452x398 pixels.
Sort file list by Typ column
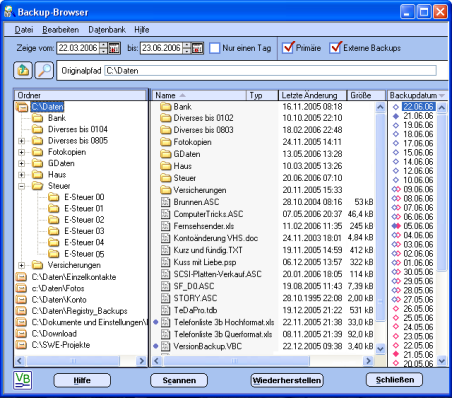pos(262,95)
